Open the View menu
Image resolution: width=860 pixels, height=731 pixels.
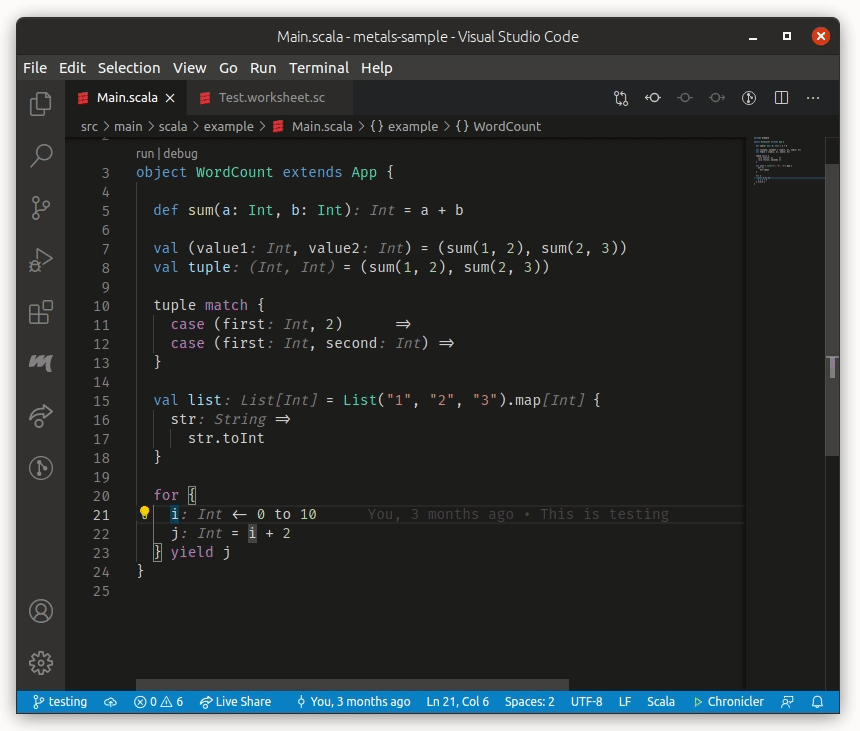[x=189, y=68]
